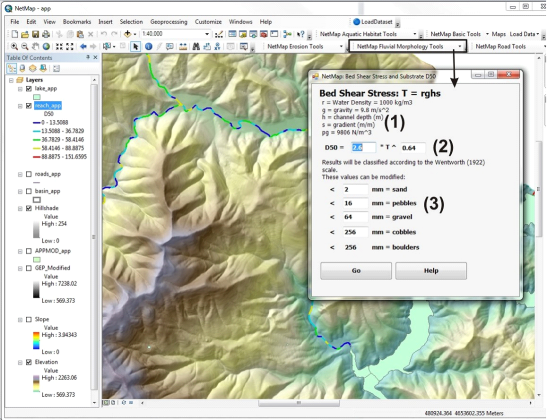Open the Customize menu
Image resolution: width=547 pixels, height=420 pixels.
pos(208,22)
